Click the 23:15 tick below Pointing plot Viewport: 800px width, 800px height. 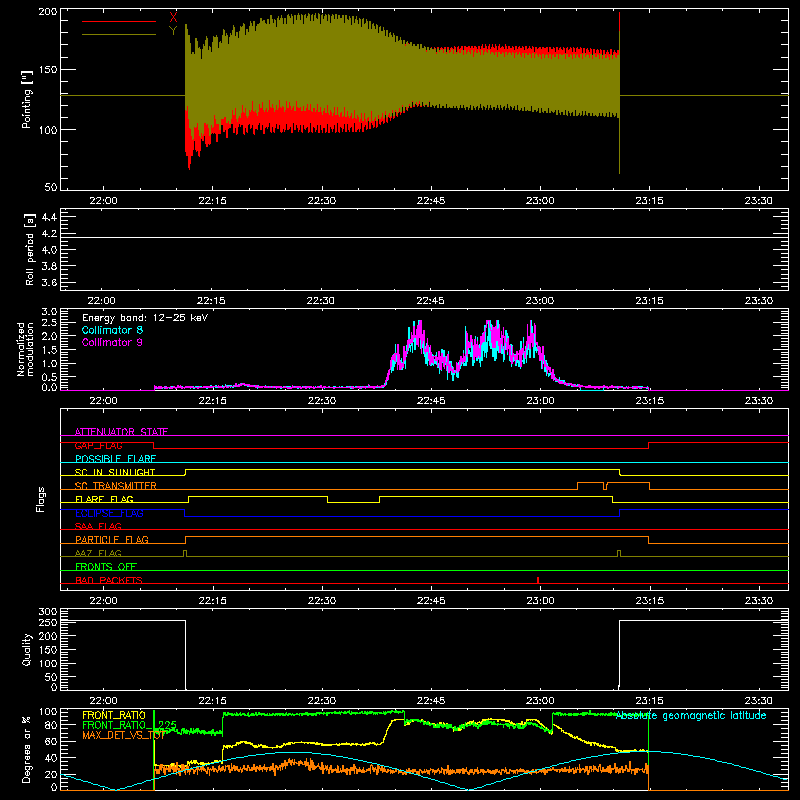click(649, 201)
